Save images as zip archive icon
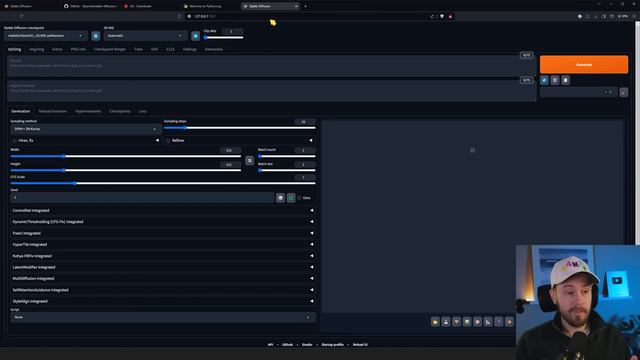 click(456, 322)
